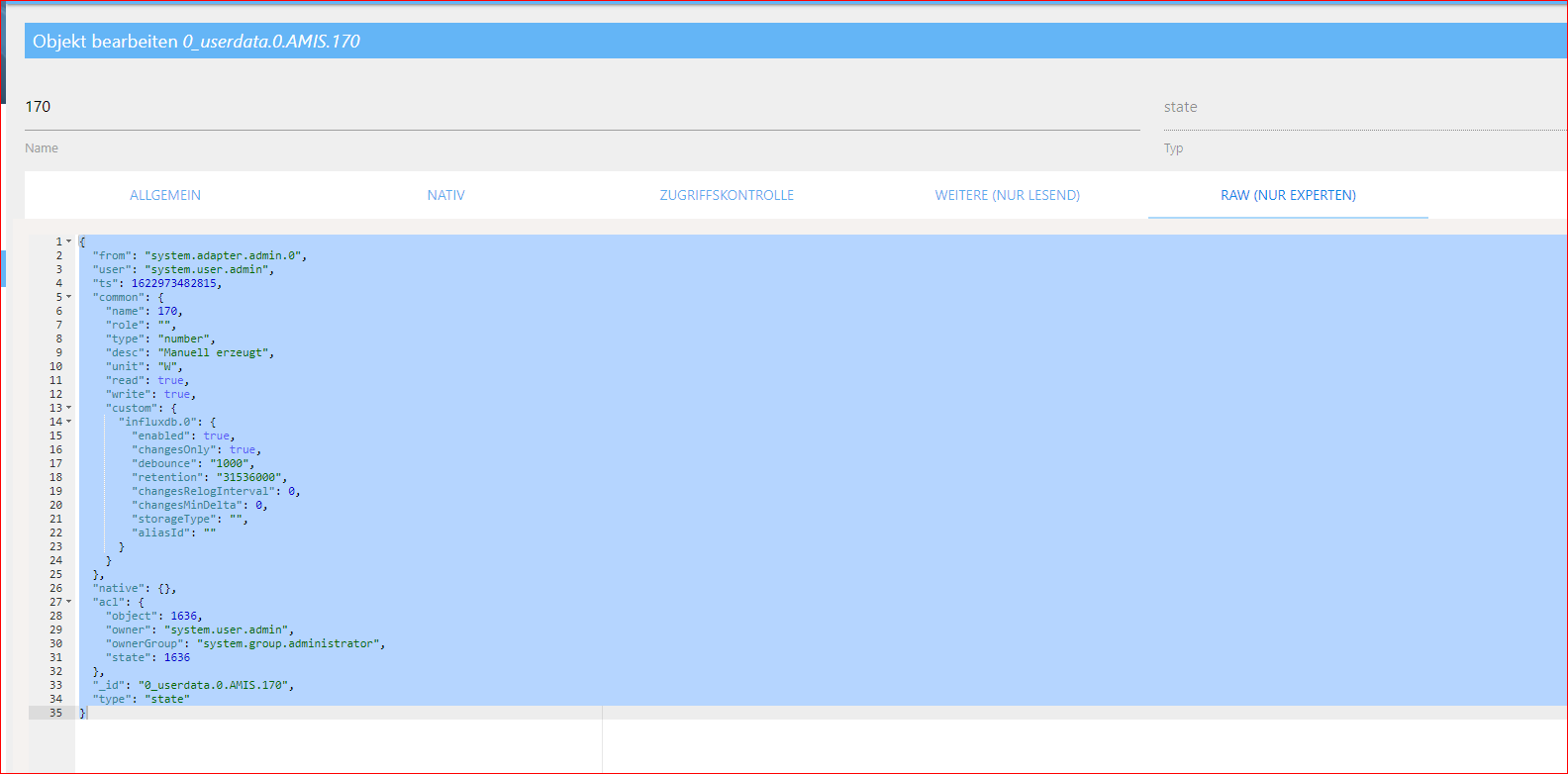The width and height of the screenshot is (1568, 774).
Task: Click the timestamp value 1622973482815
Action: 173,283
